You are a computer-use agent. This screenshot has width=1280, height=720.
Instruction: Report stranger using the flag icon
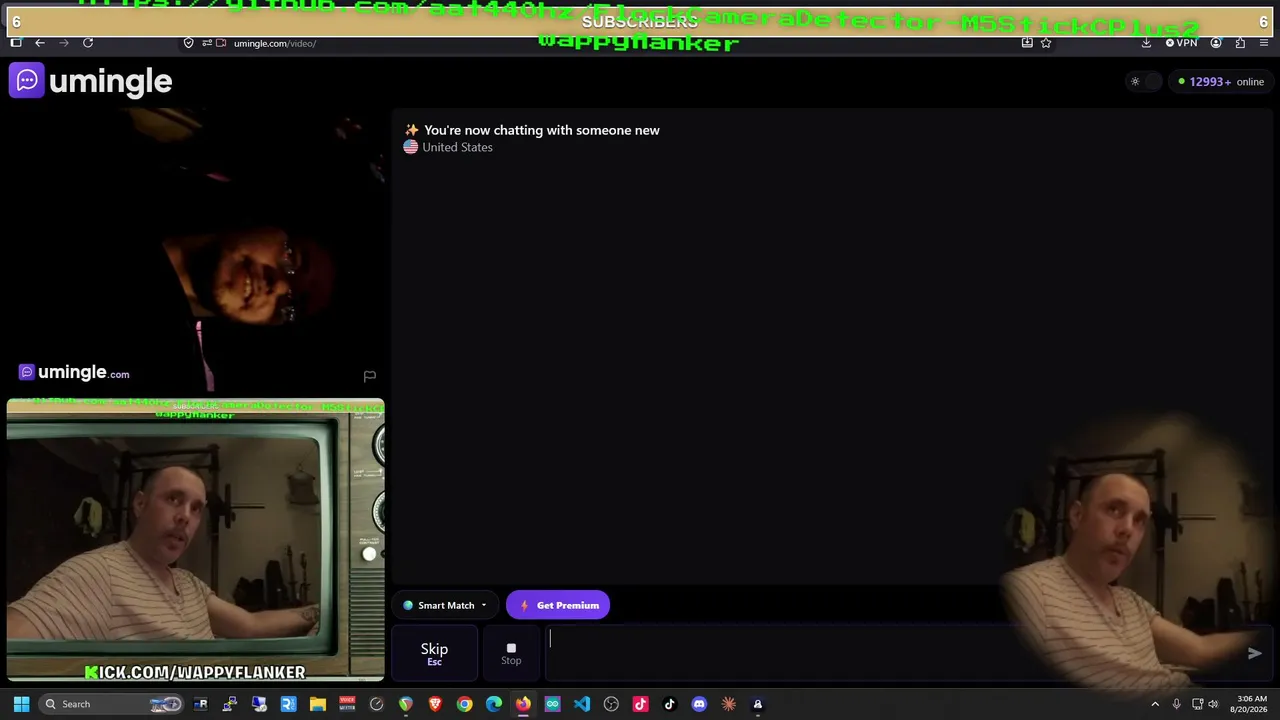click(369, 376)
